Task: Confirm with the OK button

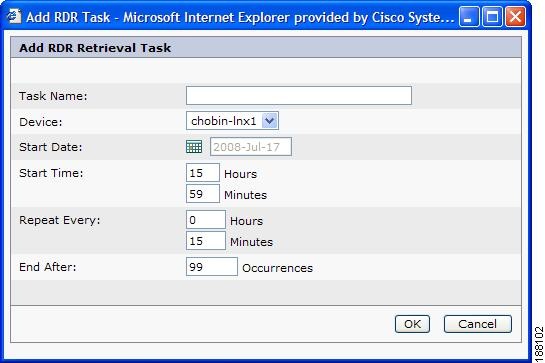Action: coord(412,324)
